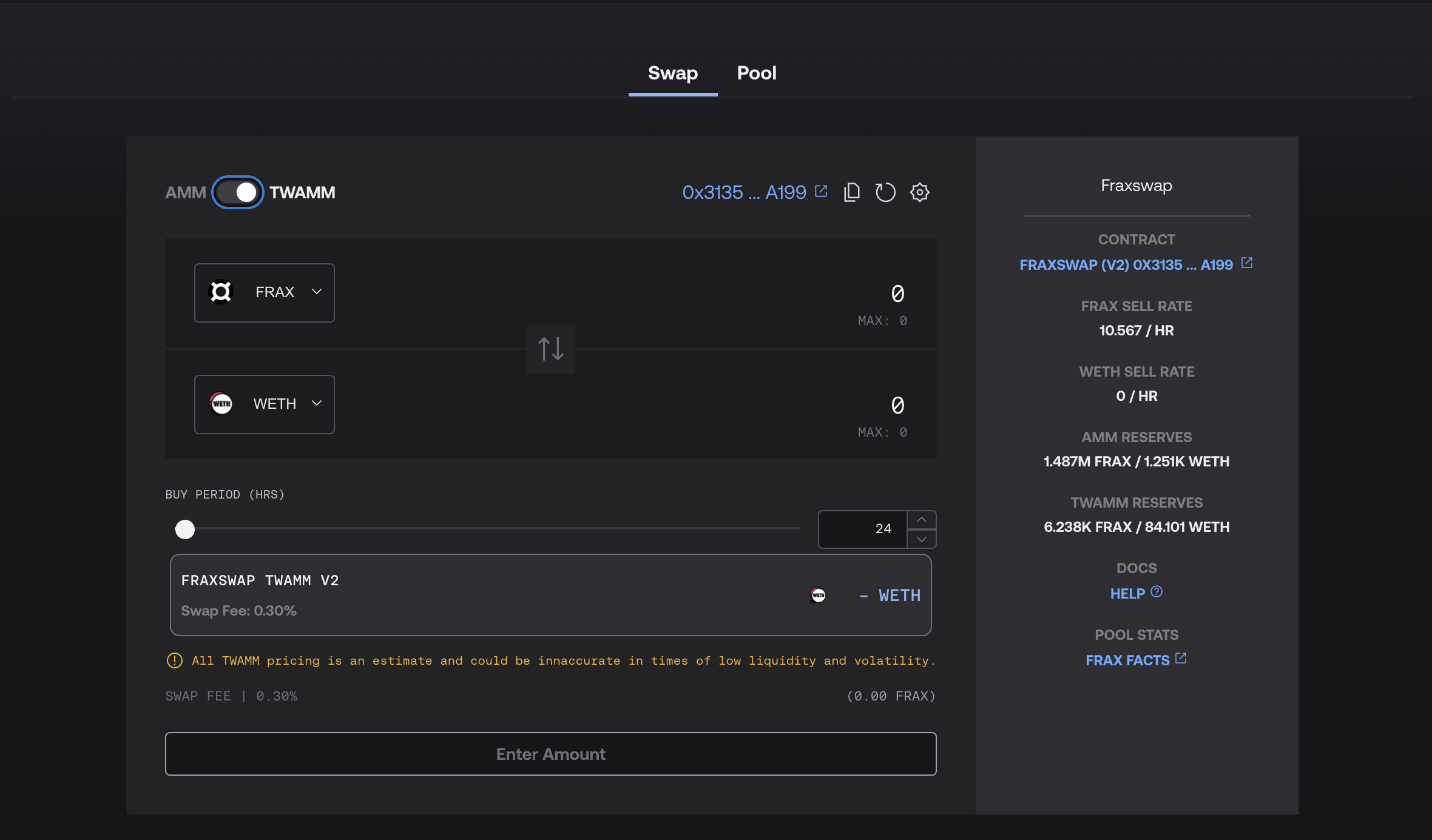Click the FRAX token logo icon
The width and height of the screenshot is (1432, 840).
[x=221, y=292]
